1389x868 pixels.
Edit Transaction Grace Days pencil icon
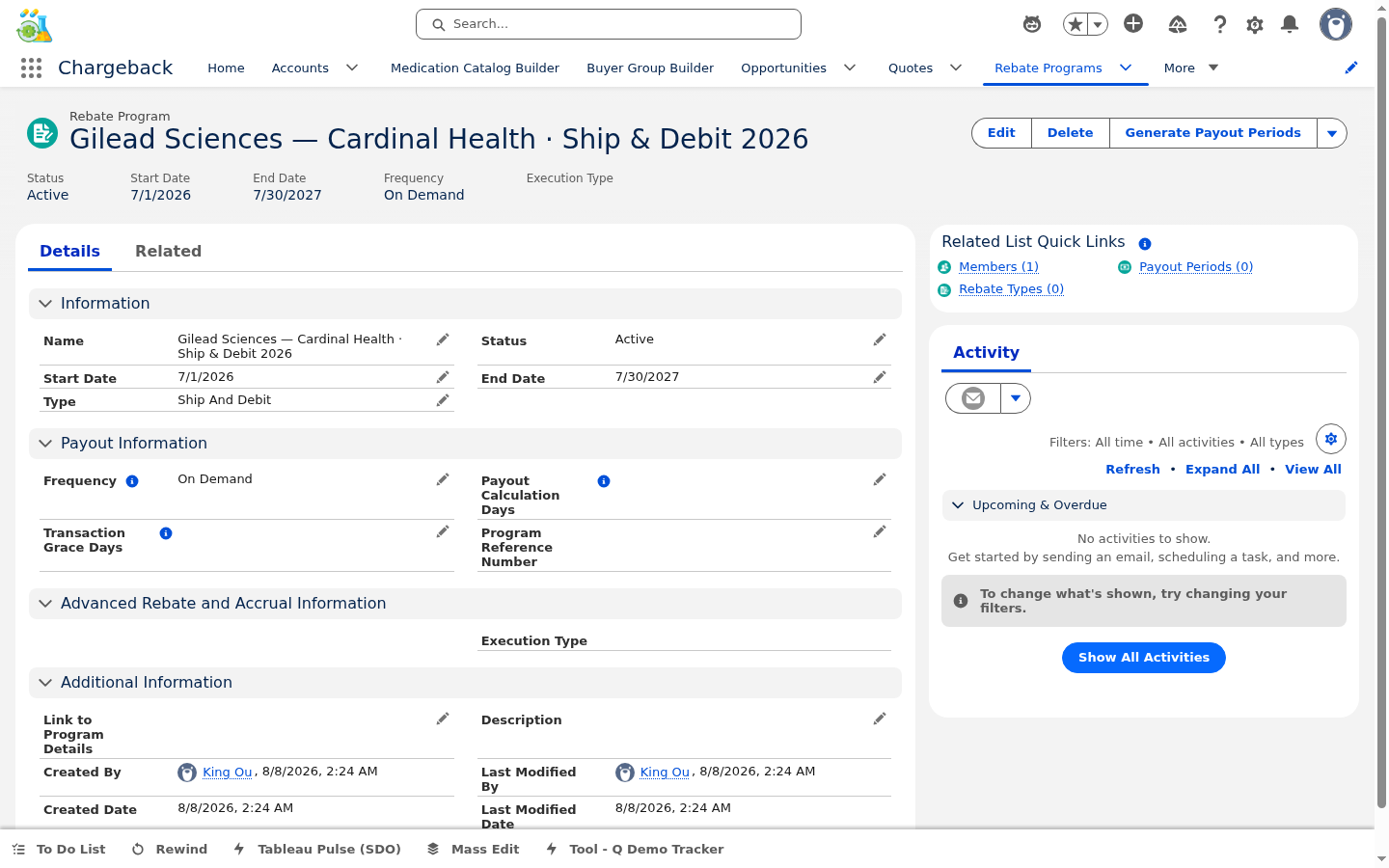point(443,531)
